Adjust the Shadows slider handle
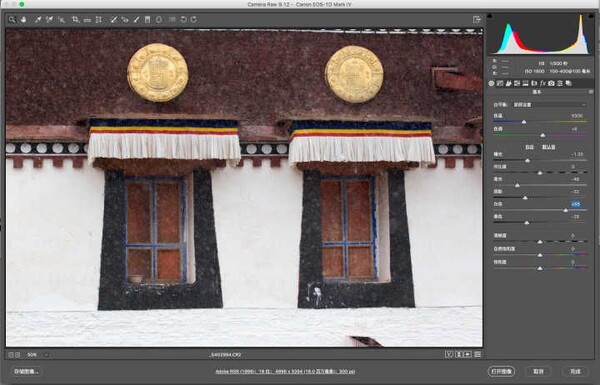The width and height of the screenshot is (600, 385). [525, 197]
